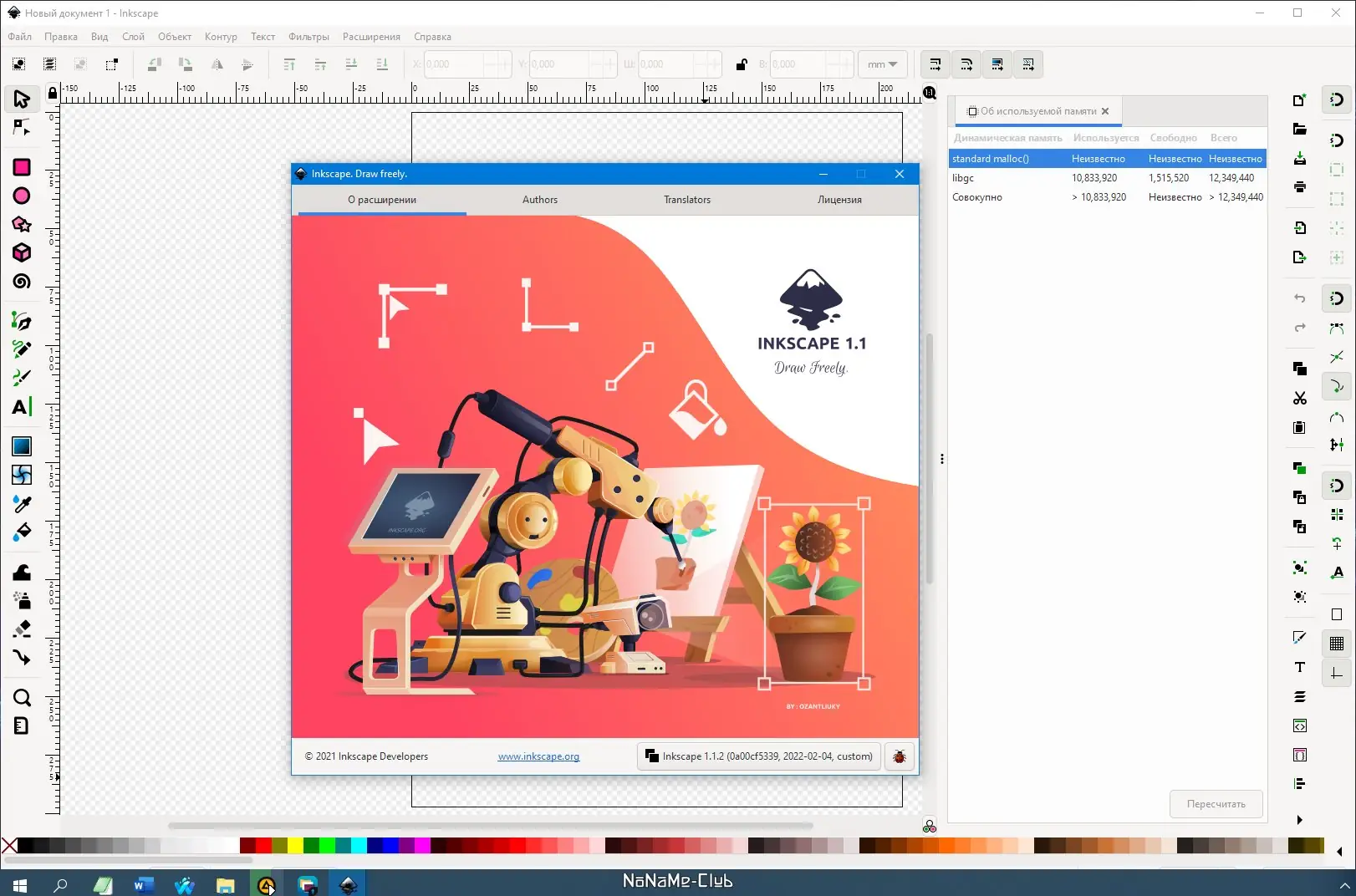Open the dock panel three-dot handle menu

point(942,459)
